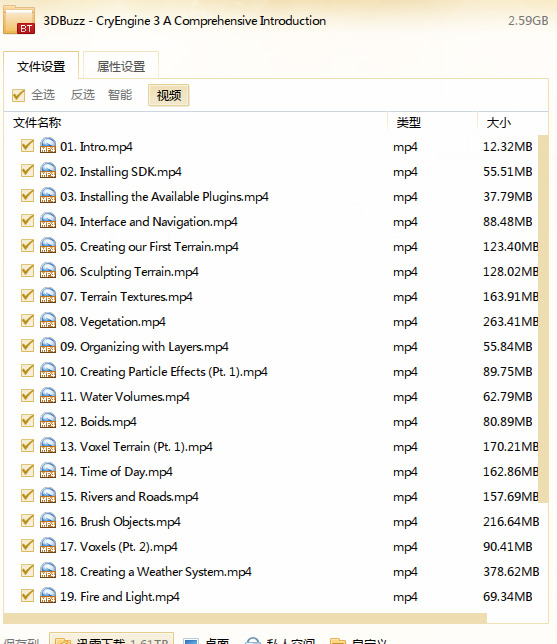Click the MP4 icon of 11. Water Volumes

pos(48,396)
